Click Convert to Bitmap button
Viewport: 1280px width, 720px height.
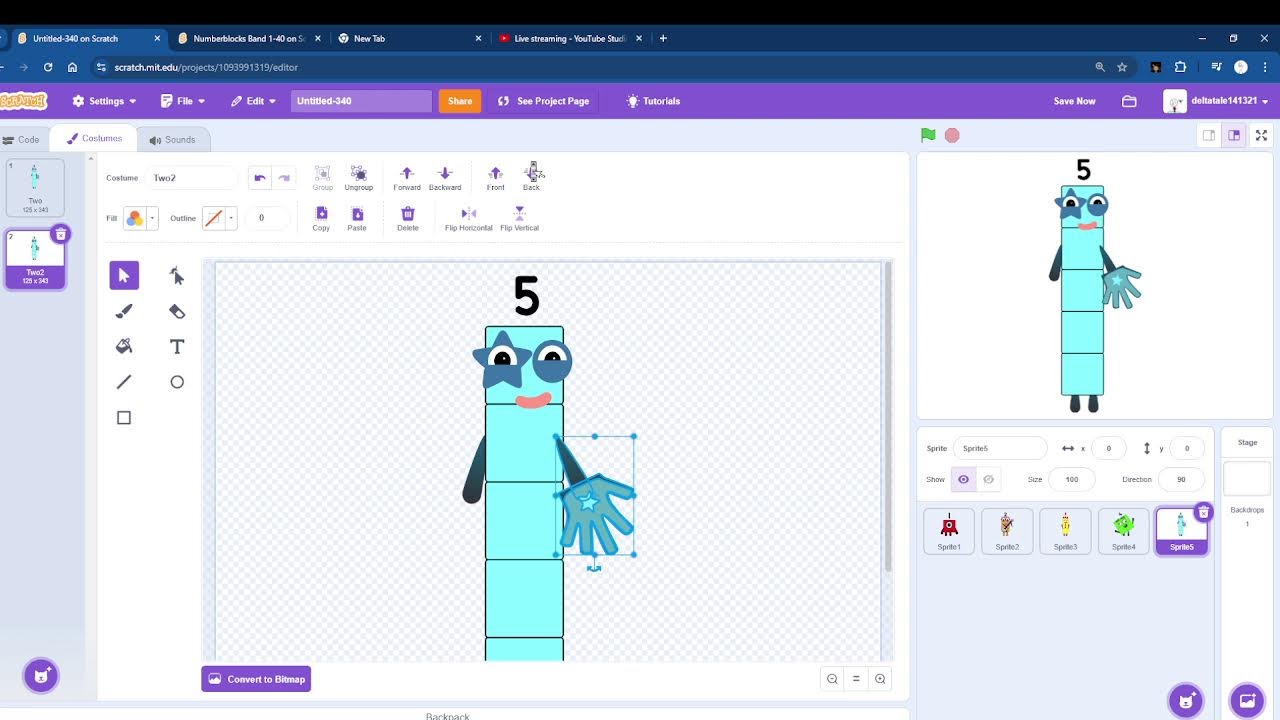tap(256, 679)
